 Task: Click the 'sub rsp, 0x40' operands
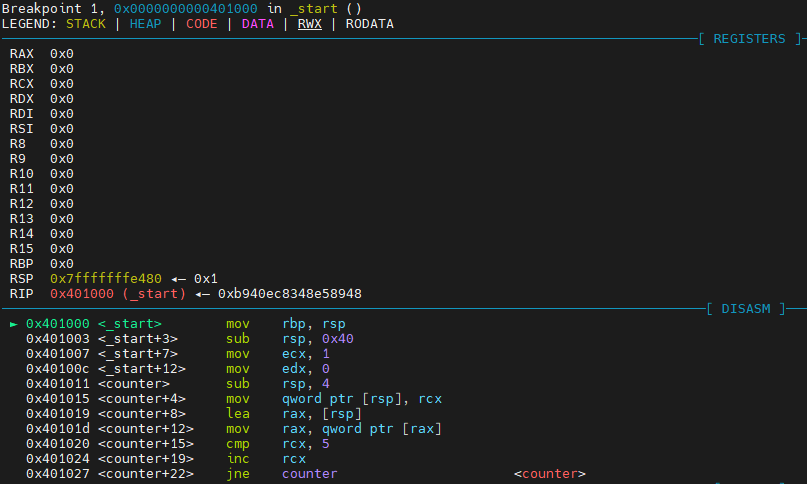pyautogui.click(x=318, y=338)
